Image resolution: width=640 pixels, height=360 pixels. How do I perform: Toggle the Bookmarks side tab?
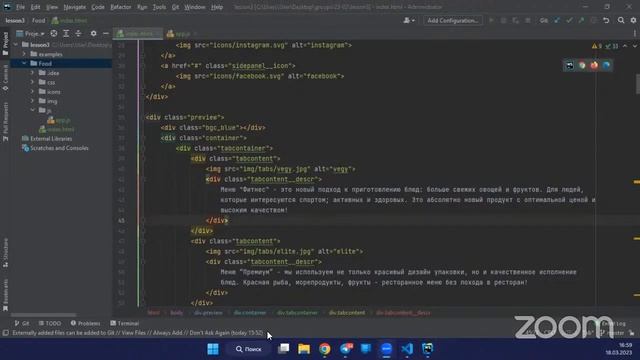[x=5, y=295]
